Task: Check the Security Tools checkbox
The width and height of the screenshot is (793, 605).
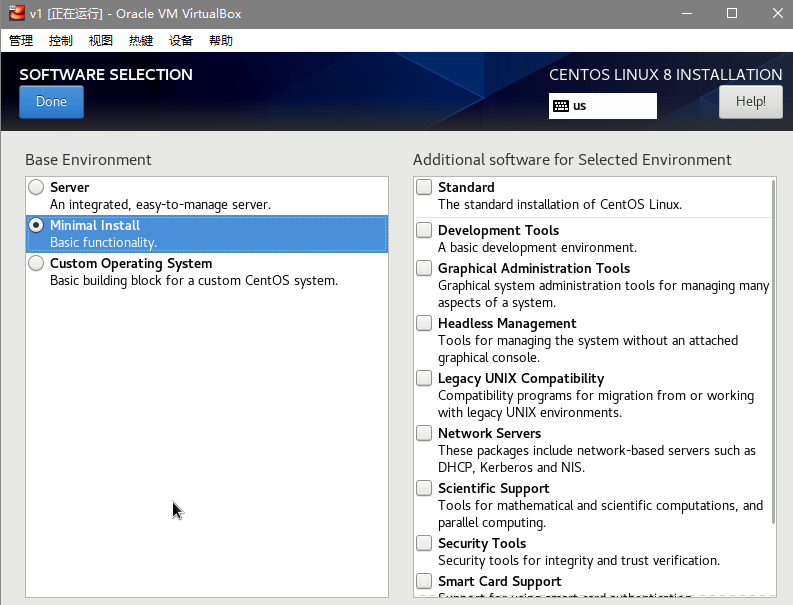Action: [x=424, y=543]
